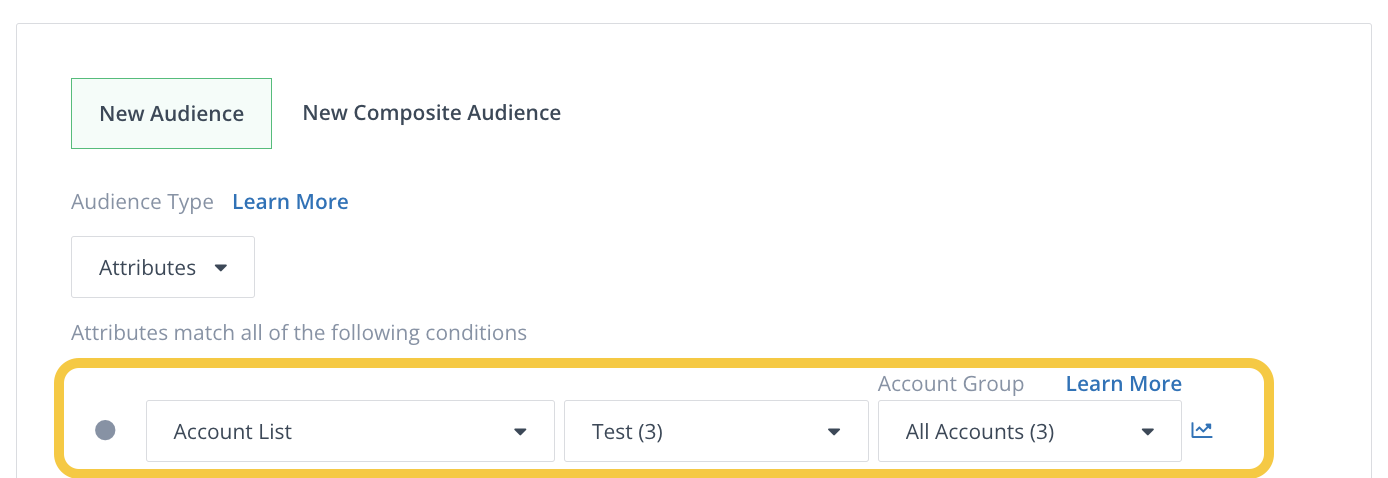The width and height of the screenshot is (1388, 478).
Task: Open the trend chart icon beside All Accounts
Action: click(1202, 431)
